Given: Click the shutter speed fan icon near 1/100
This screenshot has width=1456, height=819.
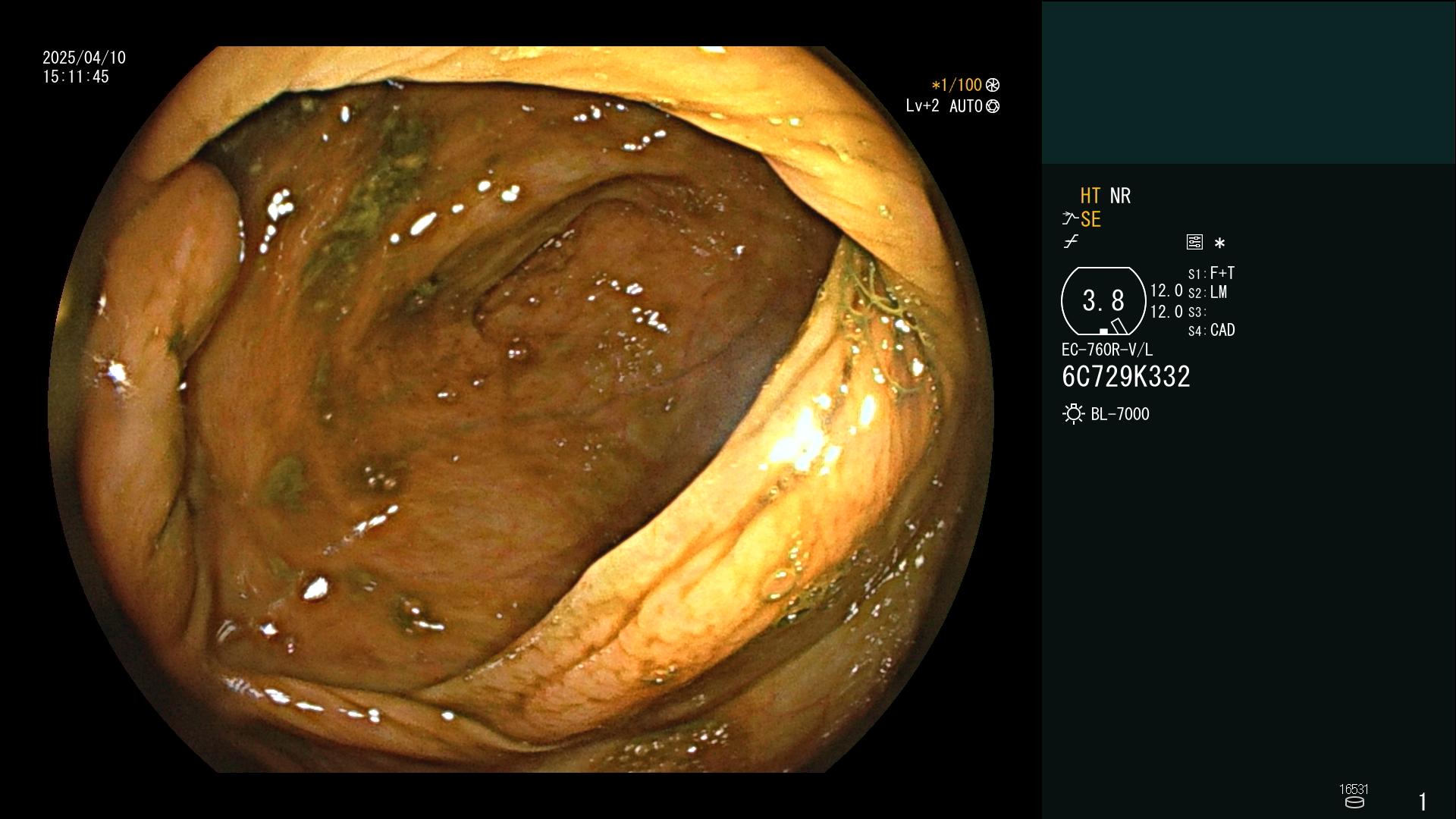Looking at the screenshot, I should click(x=993, y=85).
